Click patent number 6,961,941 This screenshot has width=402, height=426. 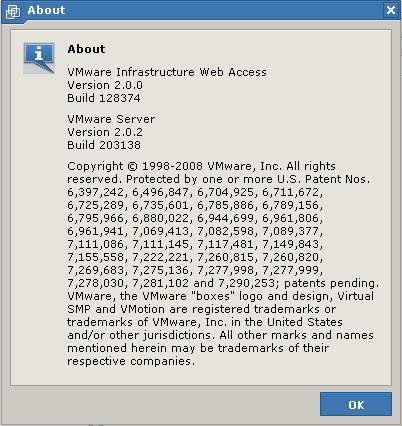coord(97,231)
